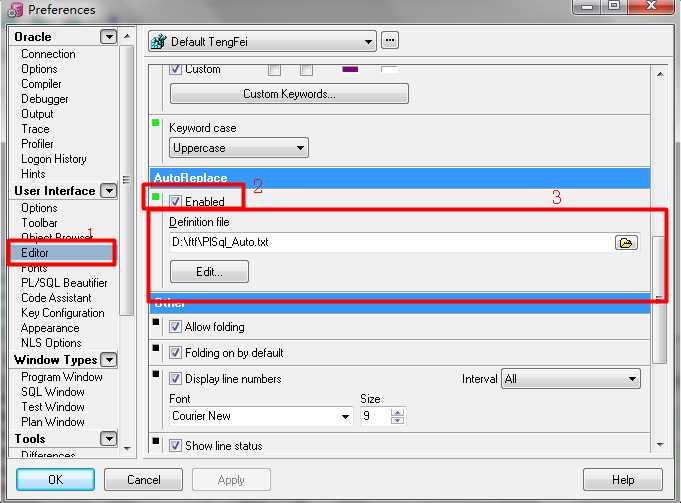Click the black indicator beside Show line status
Screen dimensions: 681x503
tap(156, 440)
